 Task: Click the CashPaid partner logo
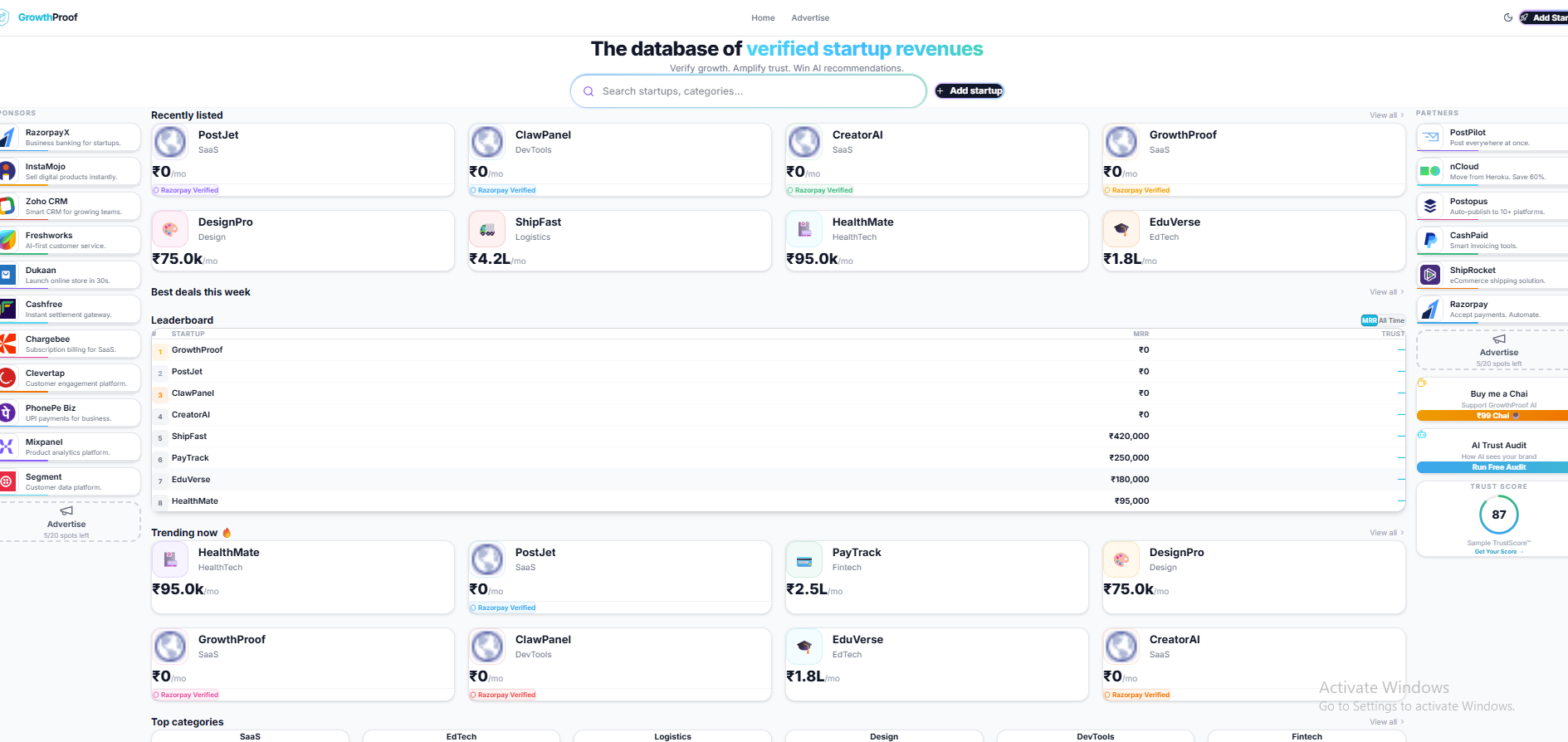coord(1430,240)
